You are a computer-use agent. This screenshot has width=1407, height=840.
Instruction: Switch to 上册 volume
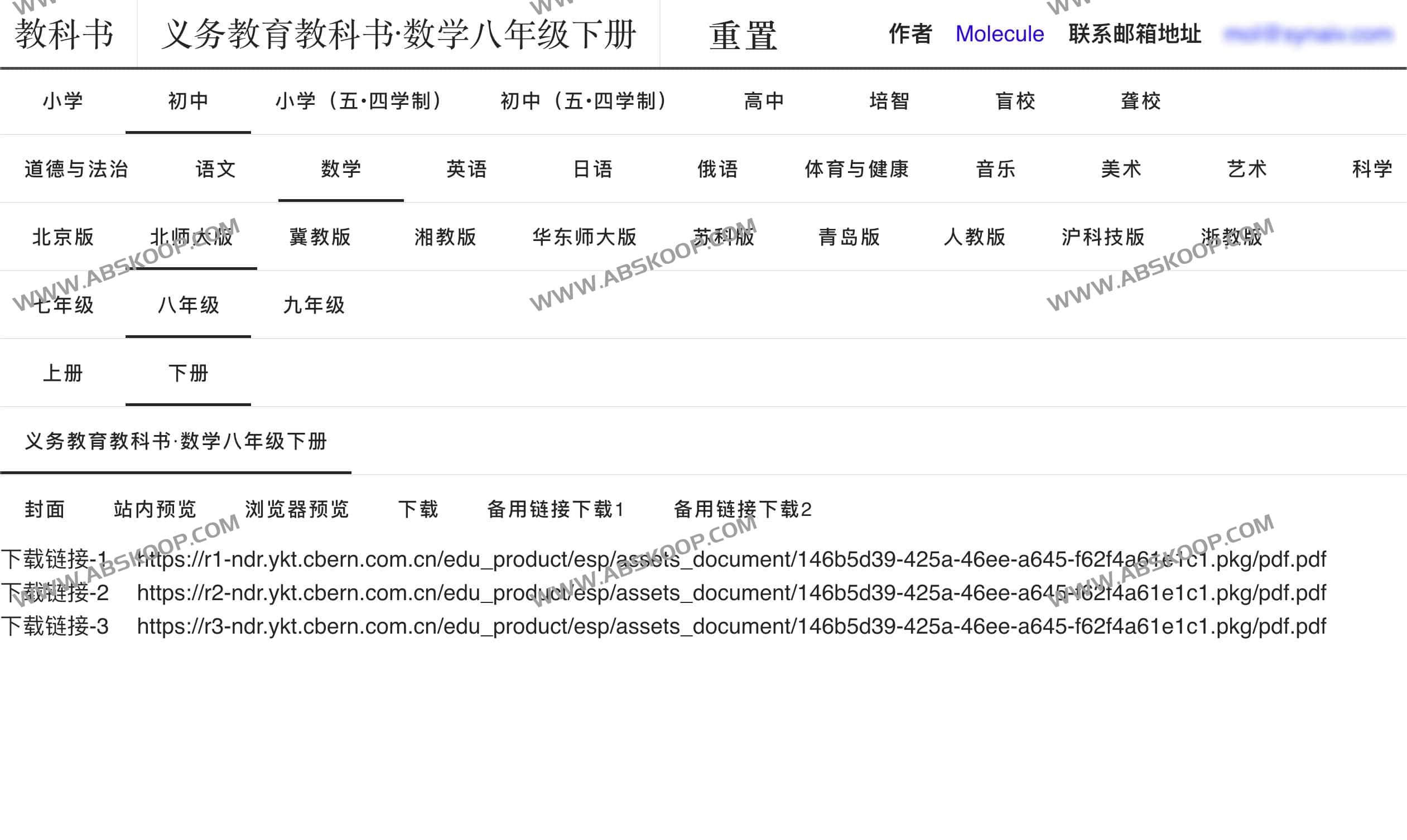click(x=63, y=374)
